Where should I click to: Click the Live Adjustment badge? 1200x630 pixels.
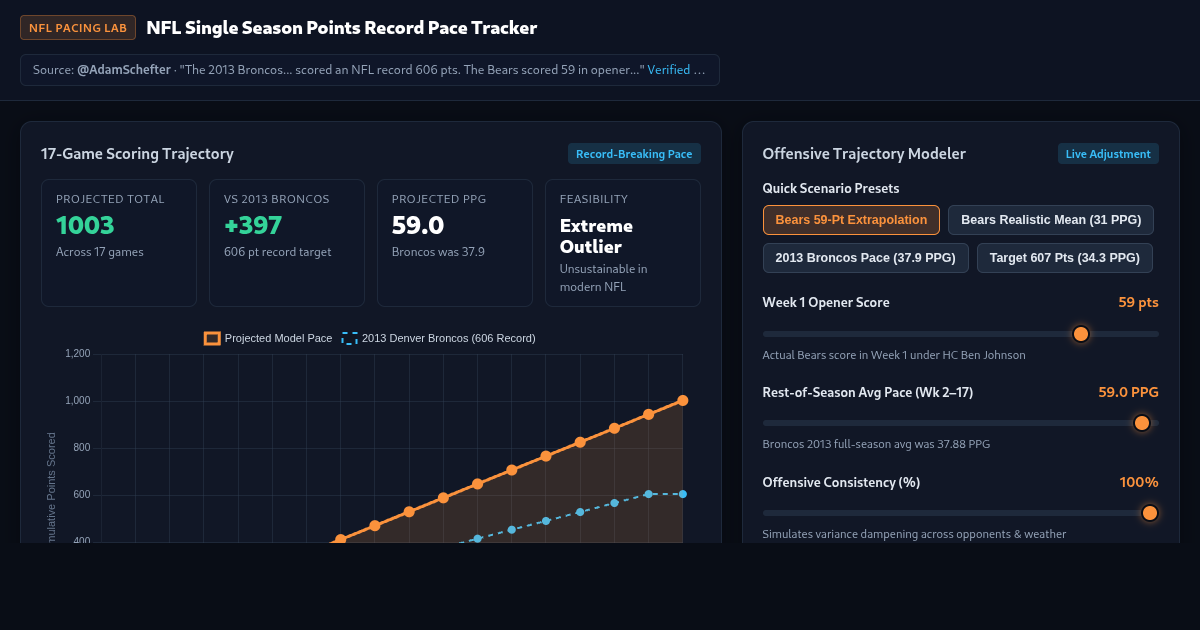pos(1108,154)
